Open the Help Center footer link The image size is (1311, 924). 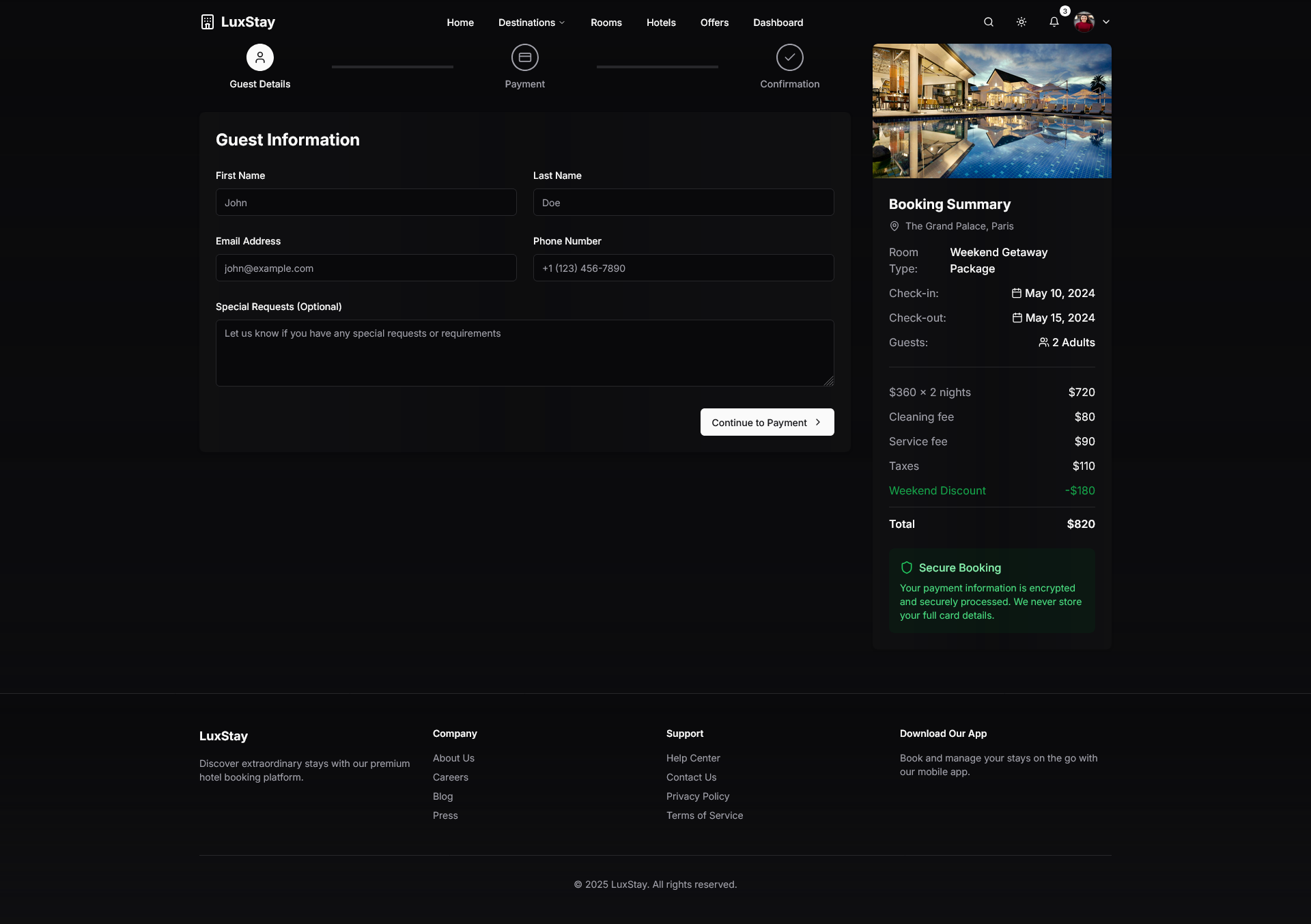click(693, 758)
